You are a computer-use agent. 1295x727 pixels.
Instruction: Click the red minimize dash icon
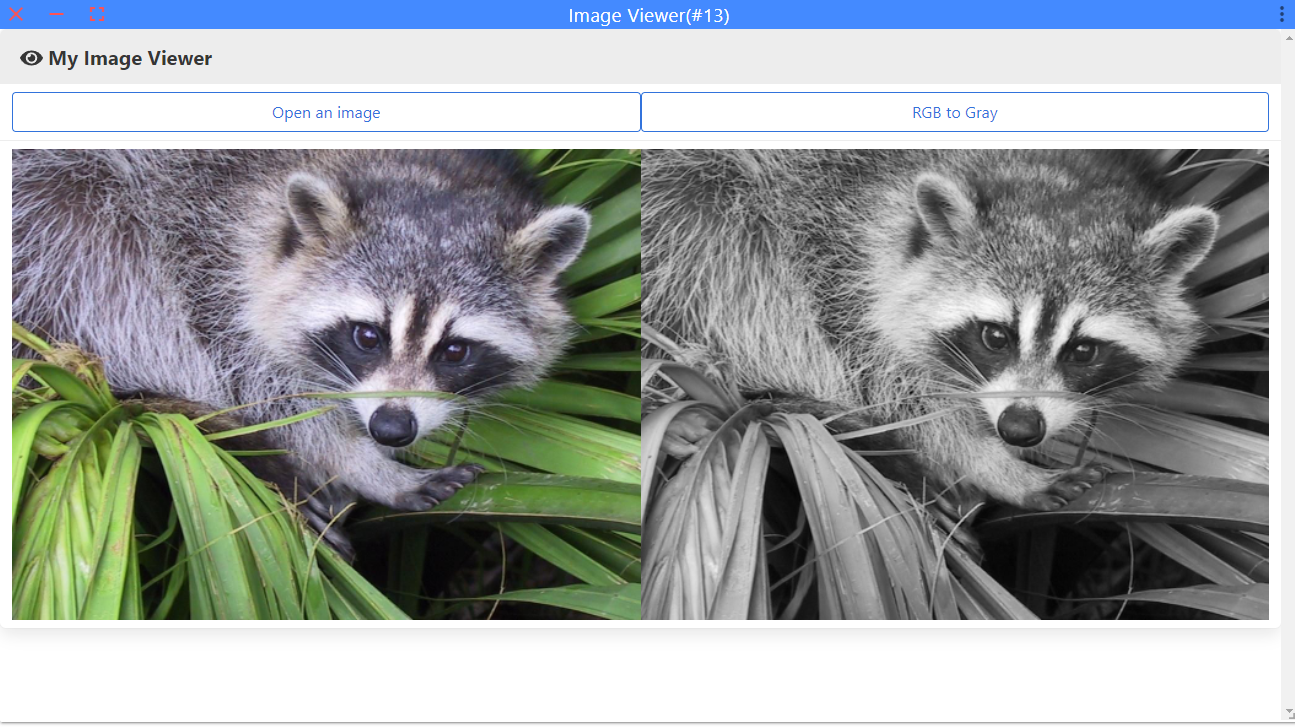[57, 14]
